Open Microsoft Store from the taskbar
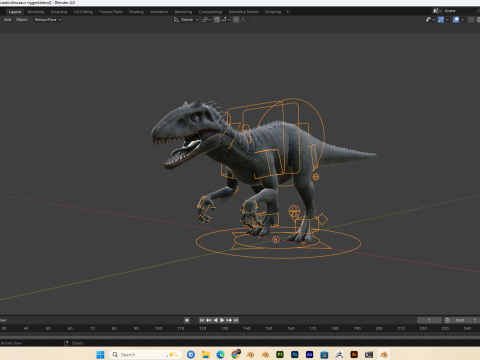The height and width of the screenshot is (360, 480). tap(324, 354)
